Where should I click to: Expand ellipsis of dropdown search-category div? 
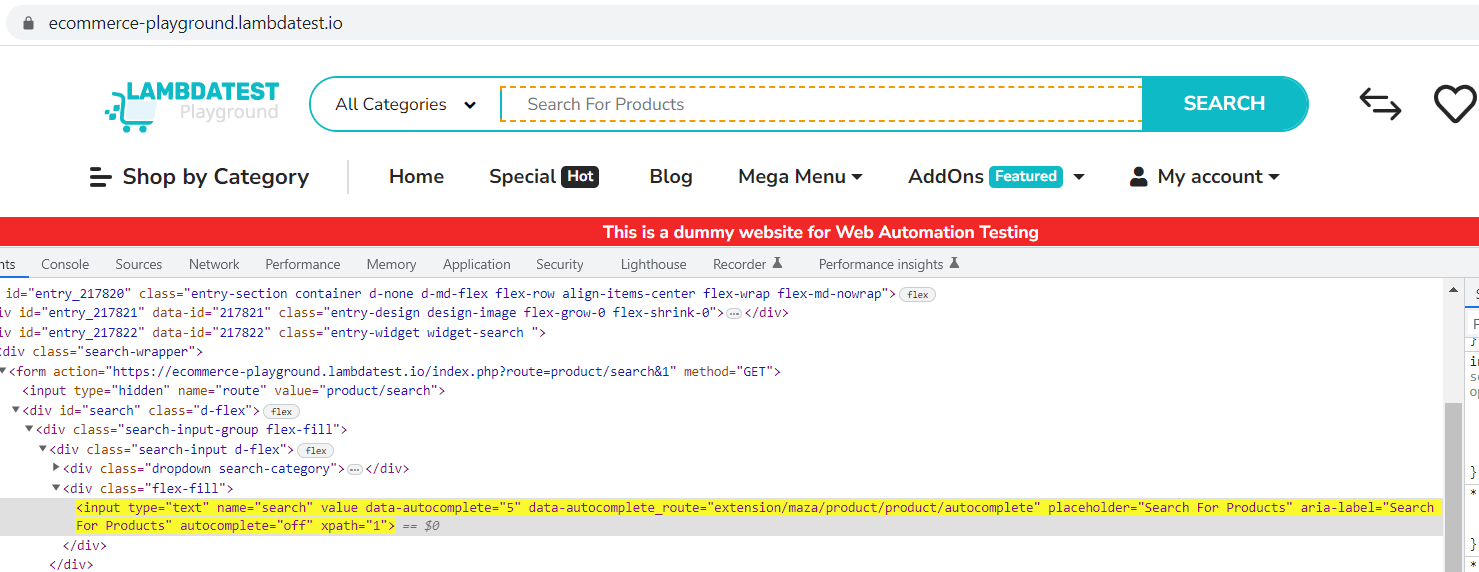tap(354, 469)
